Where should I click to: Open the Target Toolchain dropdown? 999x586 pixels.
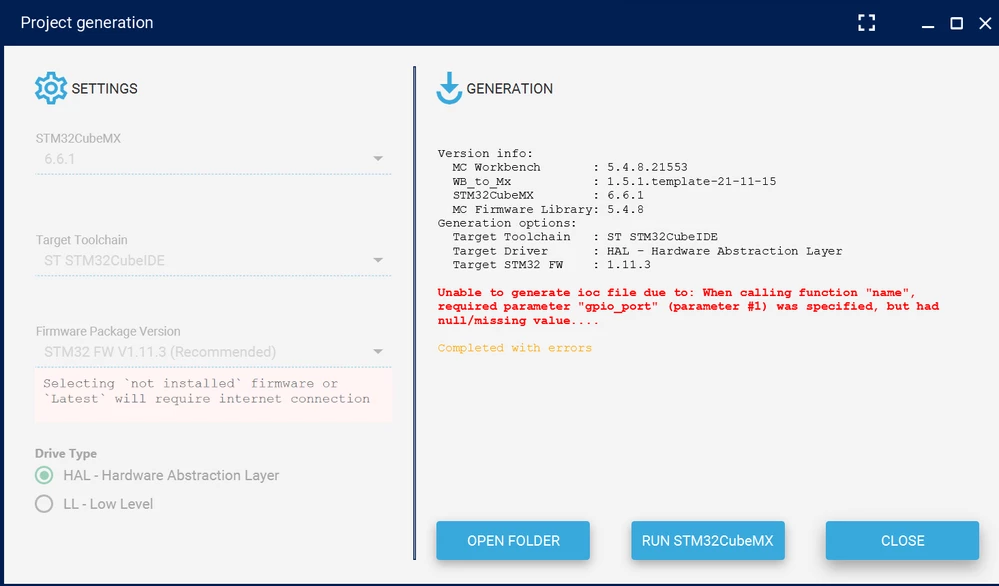coord(213,261)
